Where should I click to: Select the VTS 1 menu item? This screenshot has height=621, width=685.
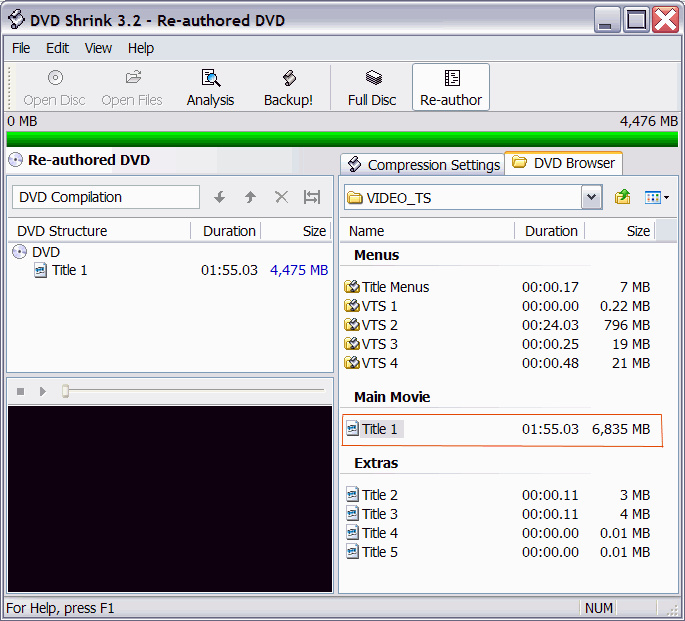click(371, 306)
